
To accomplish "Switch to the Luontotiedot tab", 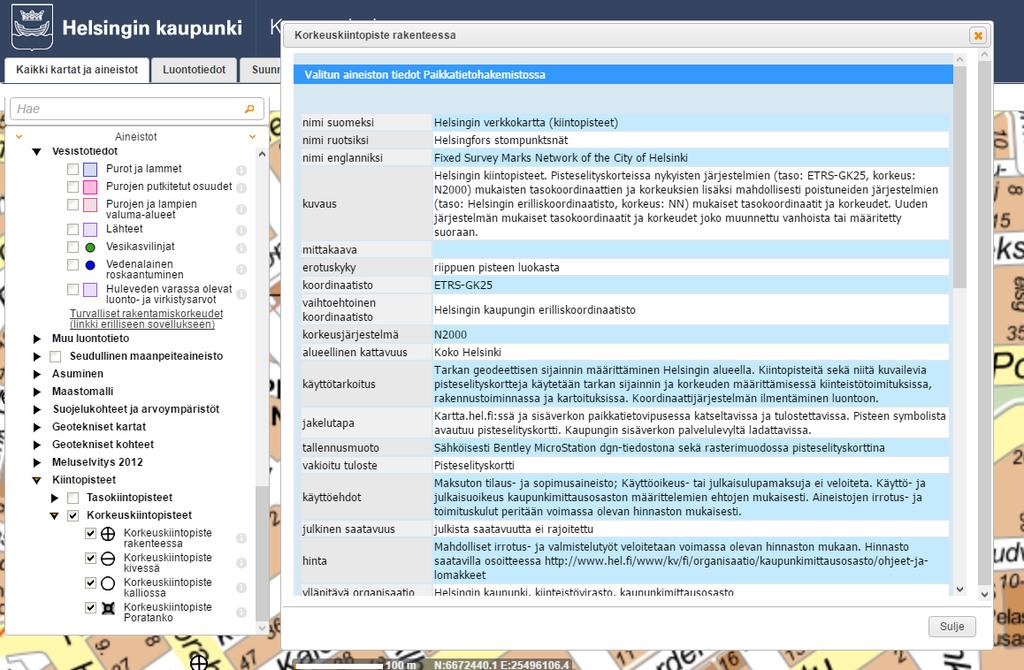I will [194, 70].
